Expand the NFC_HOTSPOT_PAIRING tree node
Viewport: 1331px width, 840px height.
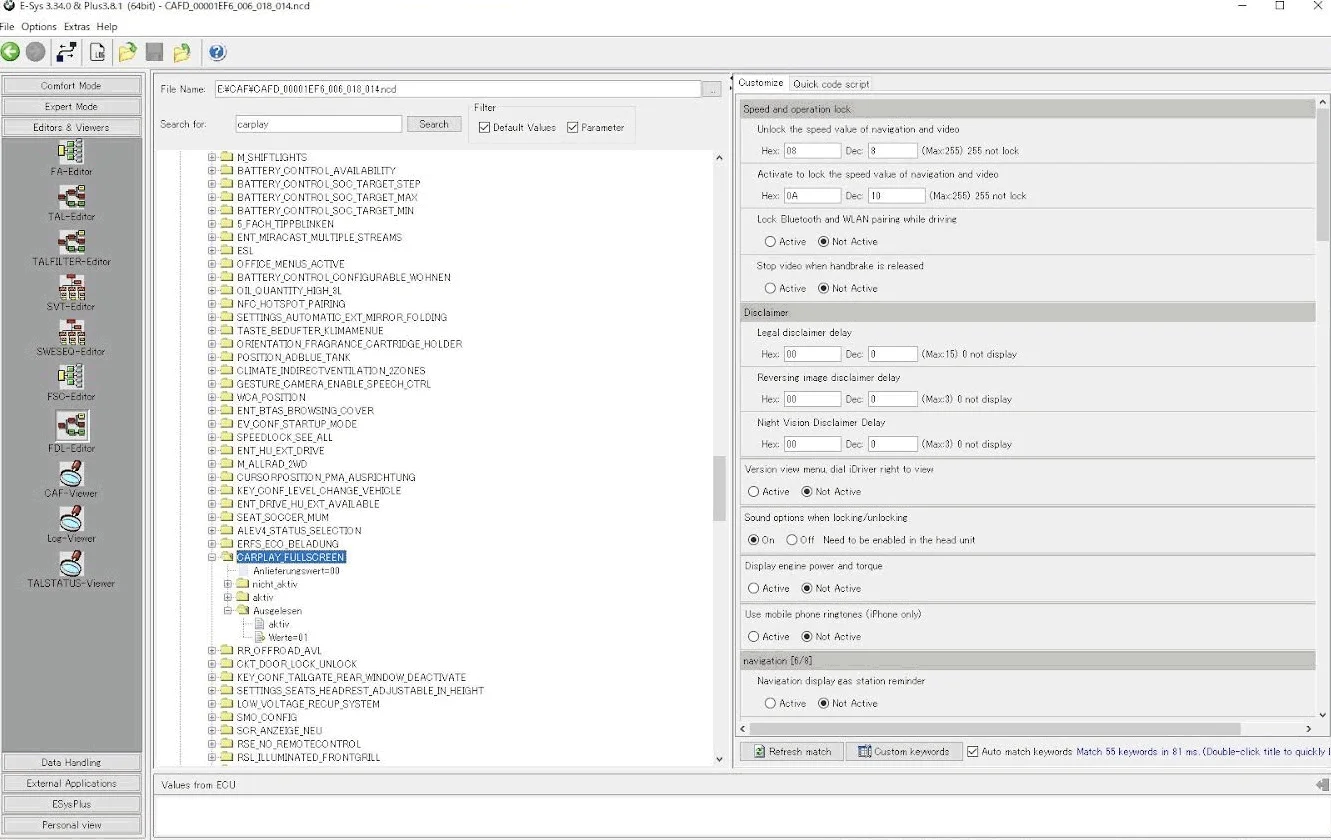[212, 304]
